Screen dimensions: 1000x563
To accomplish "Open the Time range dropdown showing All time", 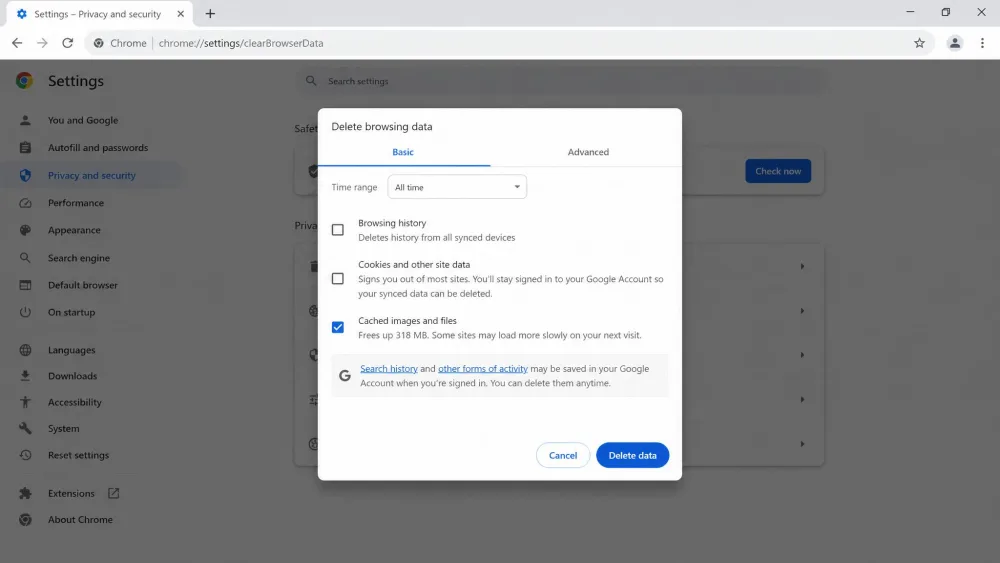I will pos(457,187).
